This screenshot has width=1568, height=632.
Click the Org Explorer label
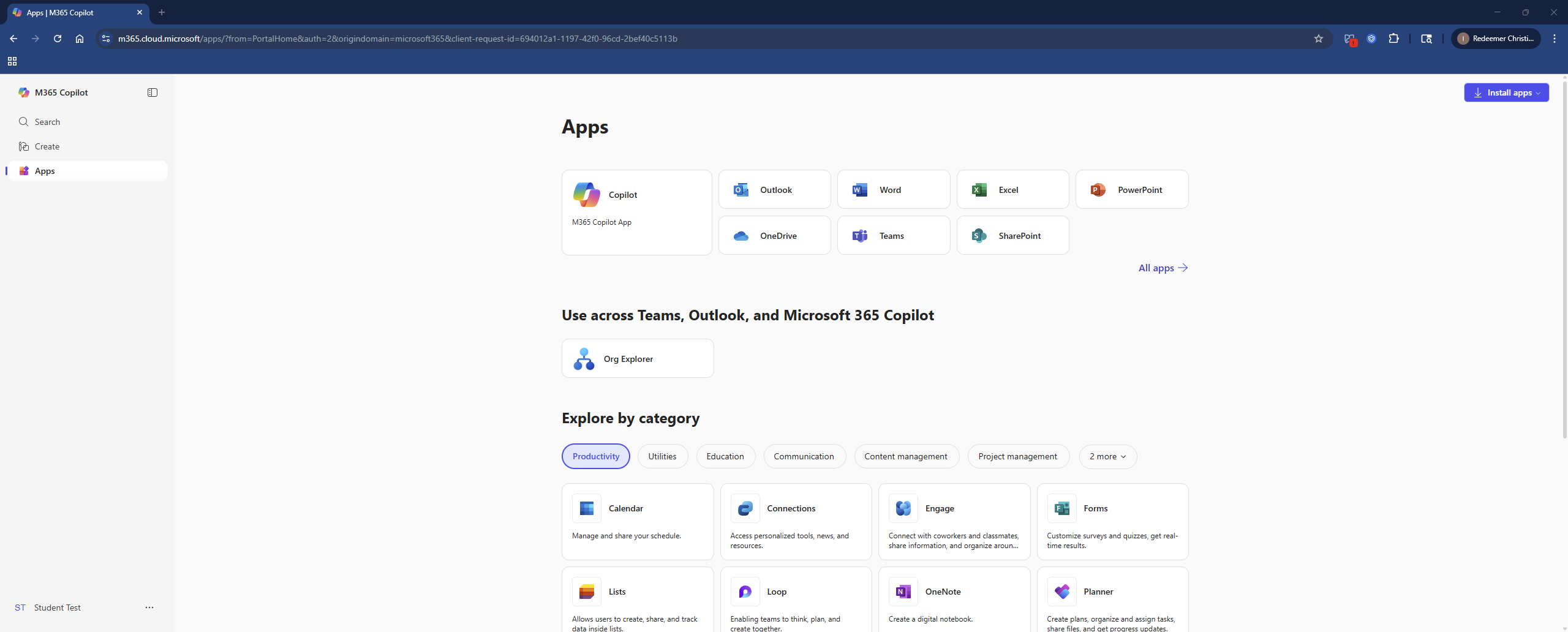[x=628, y=359]
